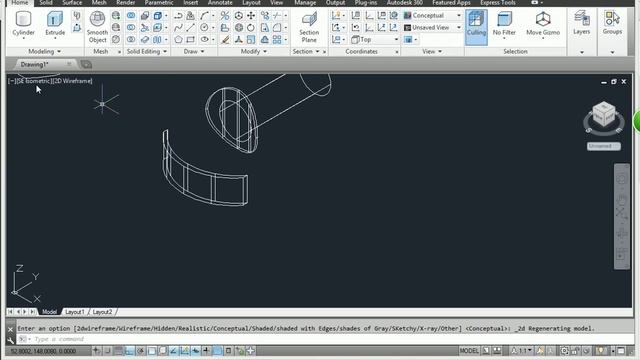Click the command line customize wrench icon
This screenshot has width=640, height=360.
[11, 340]
